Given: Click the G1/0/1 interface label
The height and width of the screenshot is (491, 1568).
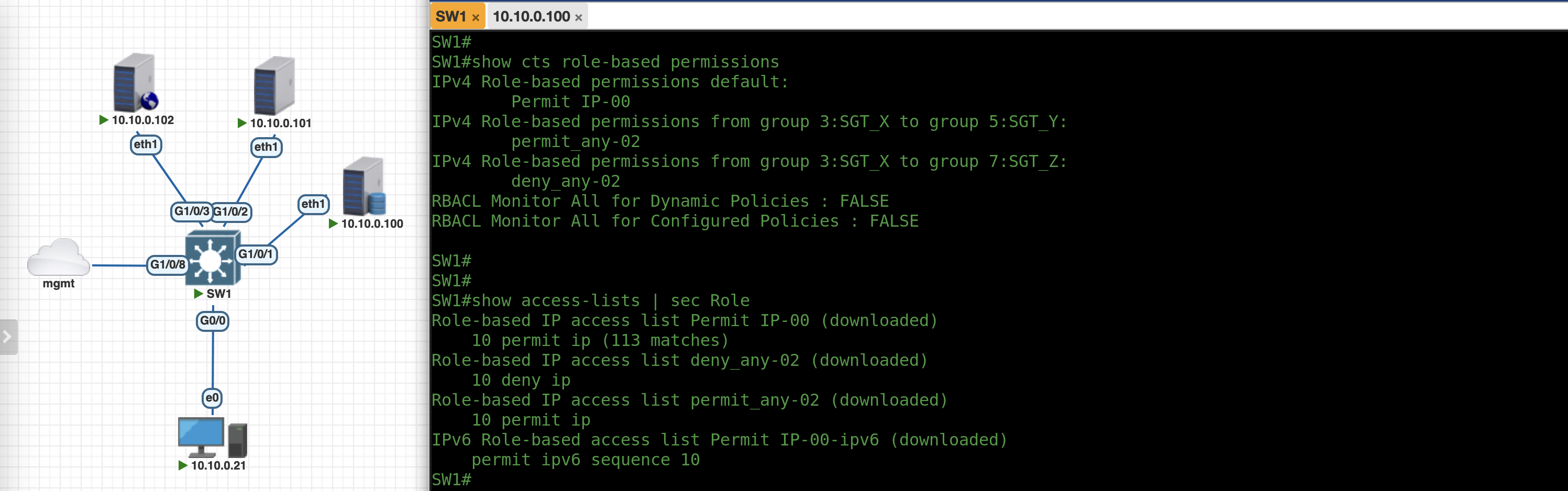Looking at the screenshot, I should pos(256,254).
